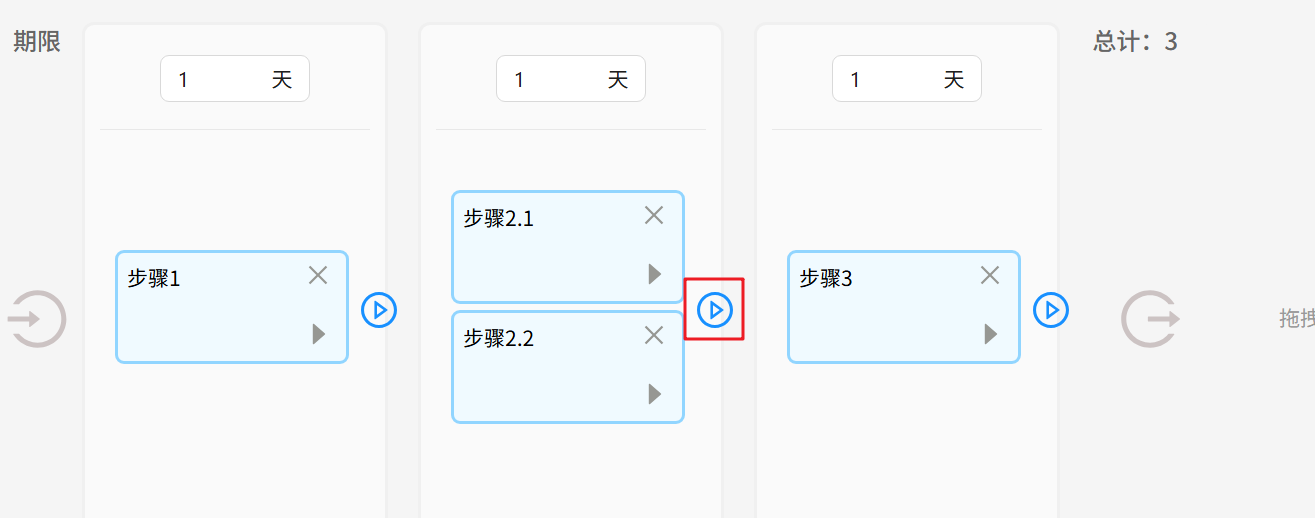
Task: Click the second column's 天 duration field
Action: point(558,79)
